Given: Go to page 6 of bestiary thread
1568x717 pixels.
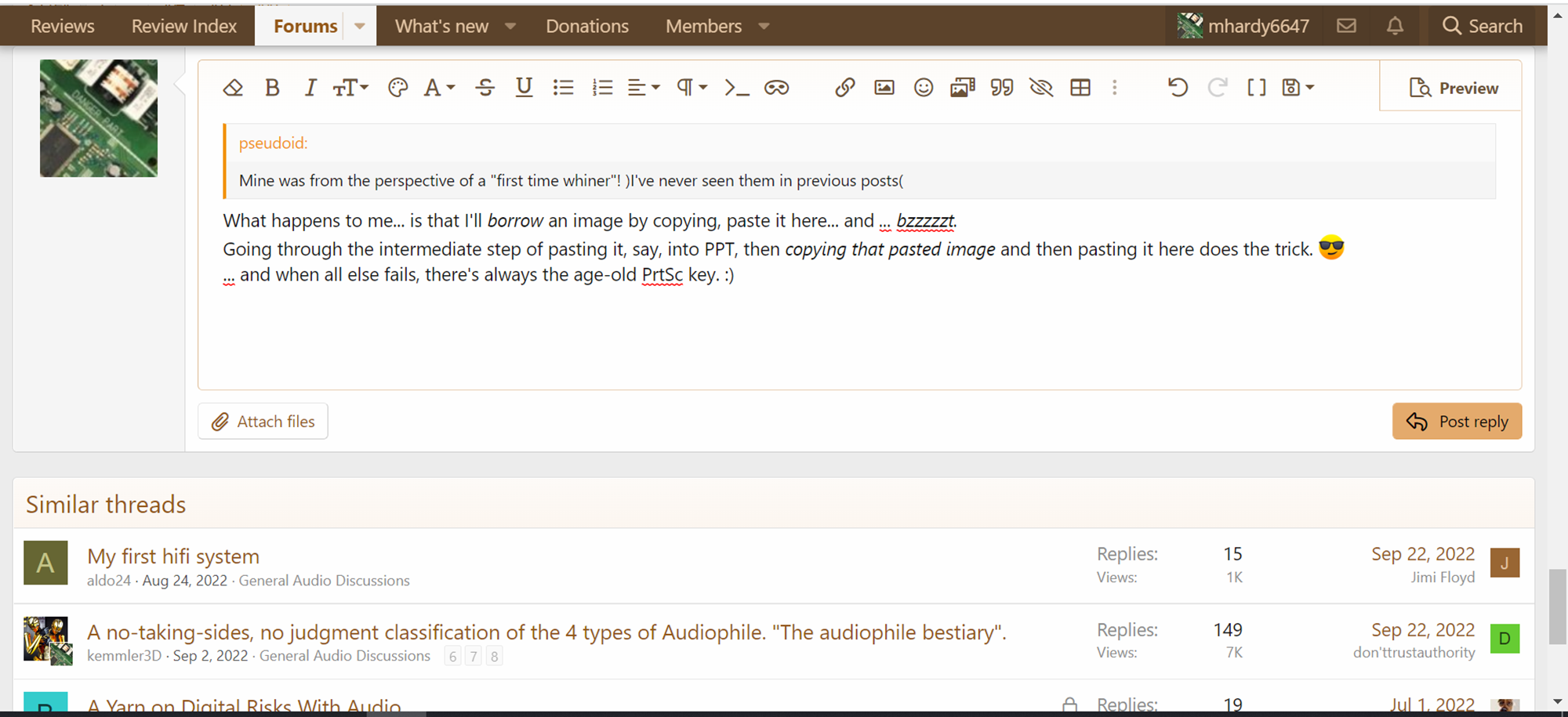Looking at the screenshot, I should pyautogui.click(x=452, y=656).
